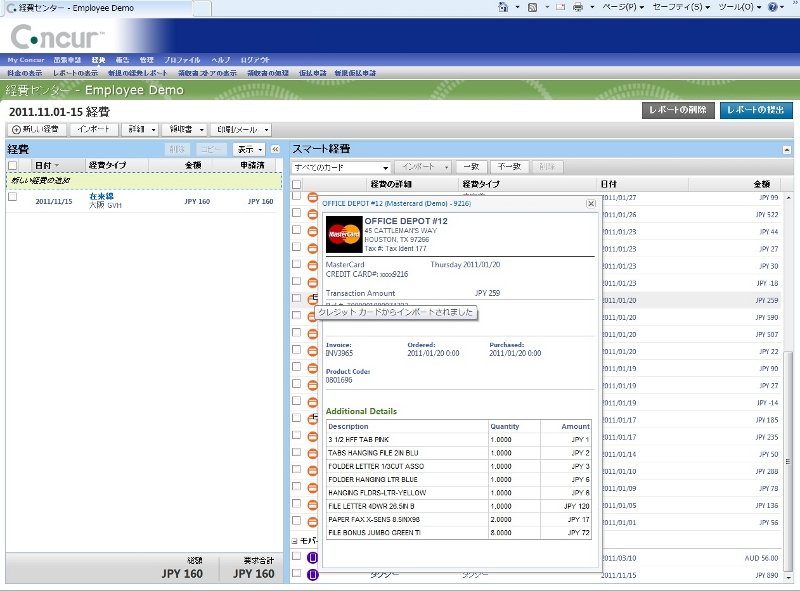Click the browser Home icon
Viewport: 800px width, 591px height.
point(503,7)
